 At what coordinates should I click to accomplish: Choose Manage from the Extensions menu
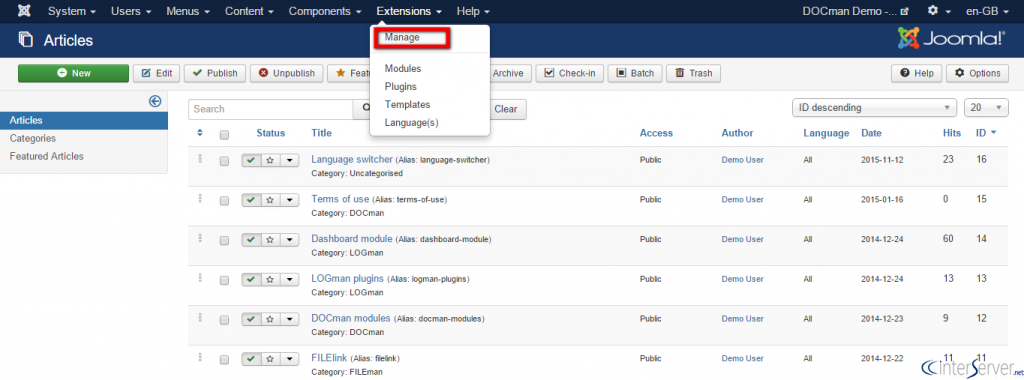(x=402, y=38)
